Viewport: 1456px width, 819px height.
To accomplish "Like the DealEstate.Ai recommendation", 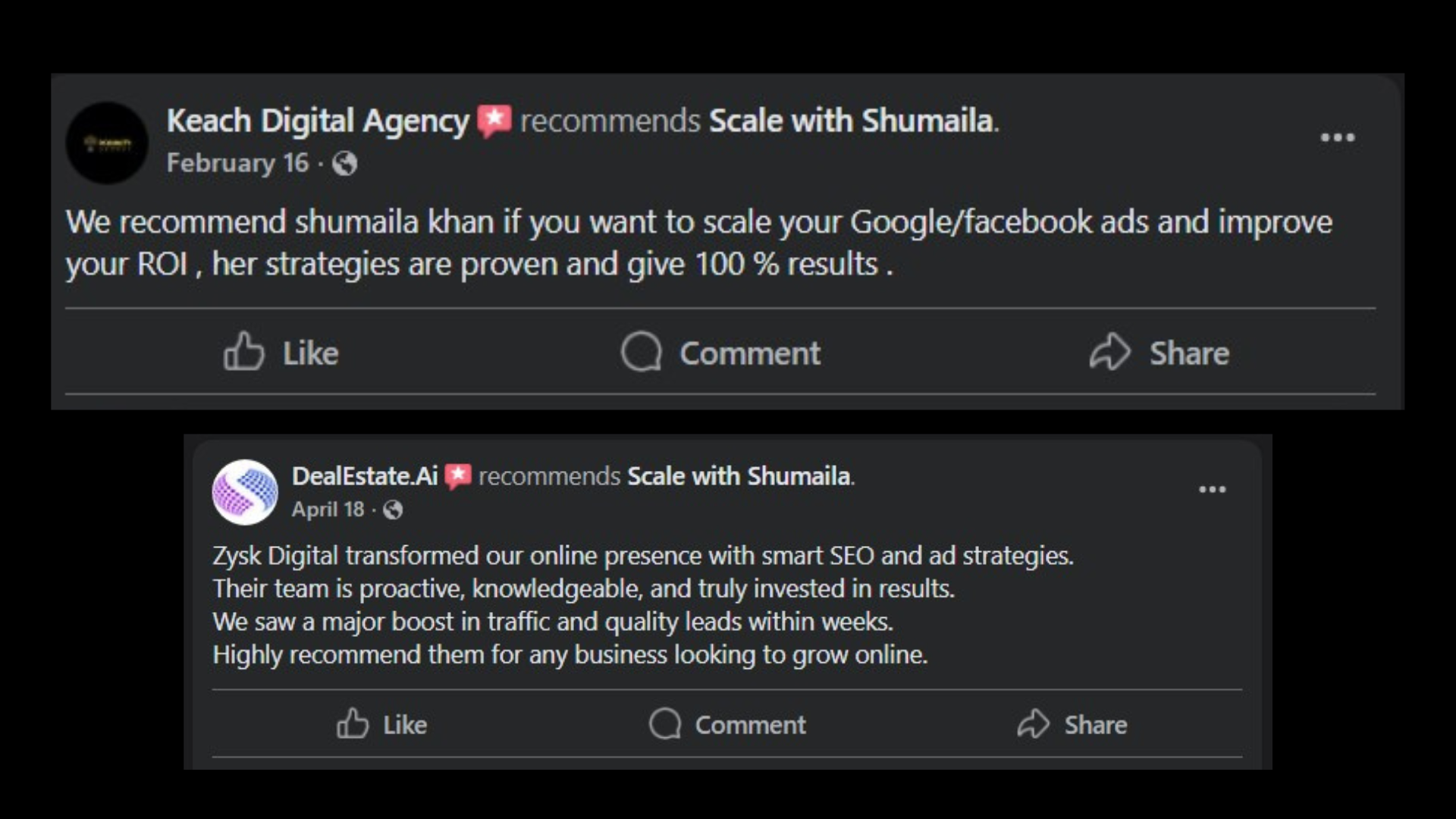I will (x=382, y=724).
